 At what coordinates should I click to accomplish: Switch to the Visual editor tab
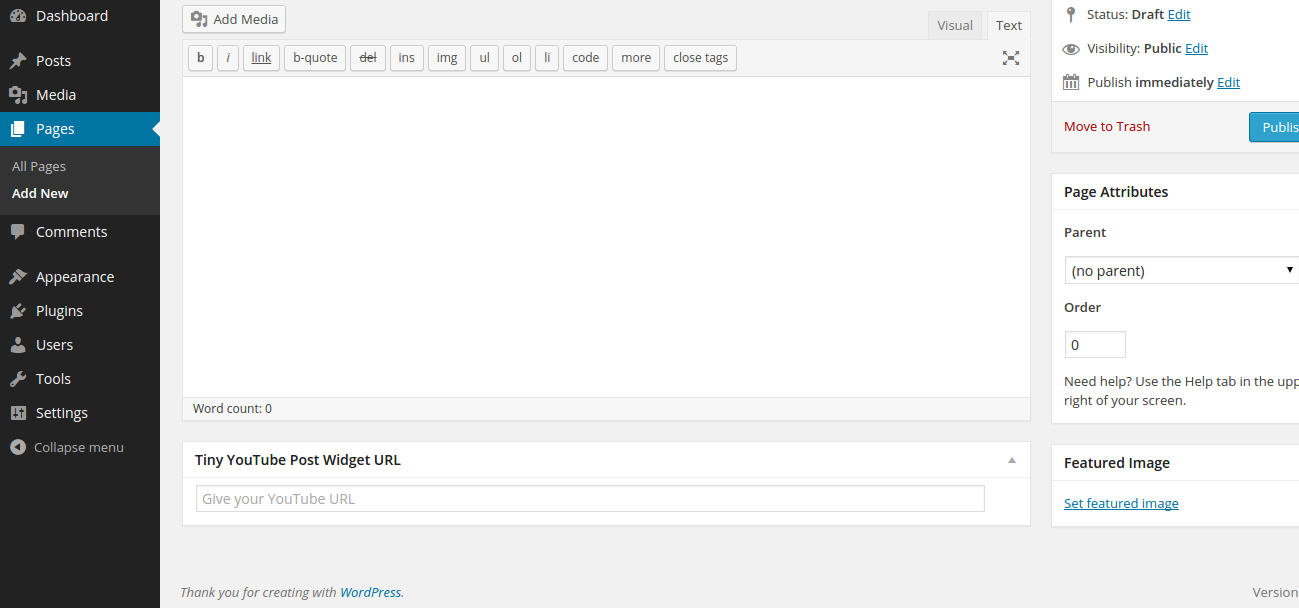click(x=955, y=26)
